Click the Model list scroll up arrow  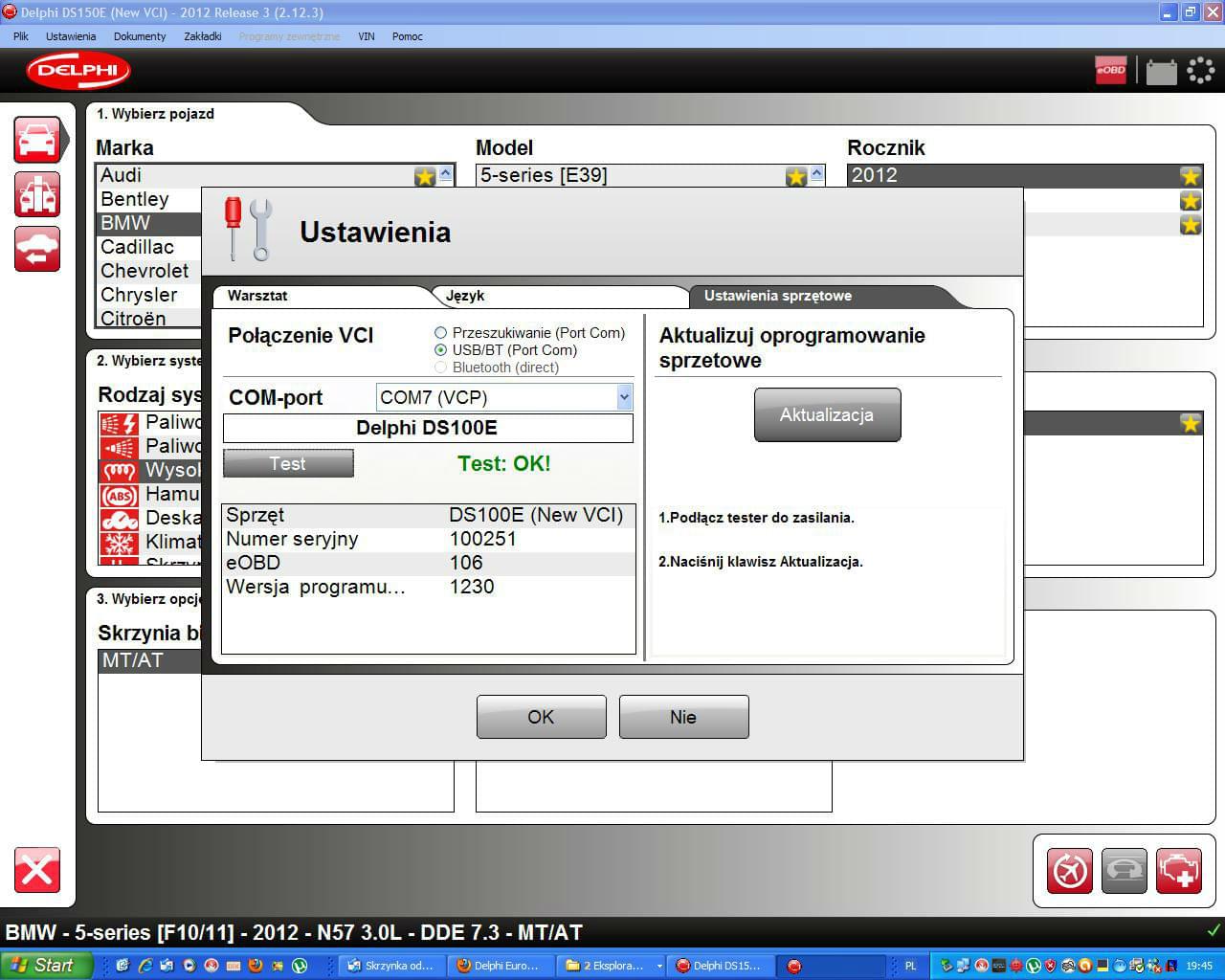(x=816, y=174)
